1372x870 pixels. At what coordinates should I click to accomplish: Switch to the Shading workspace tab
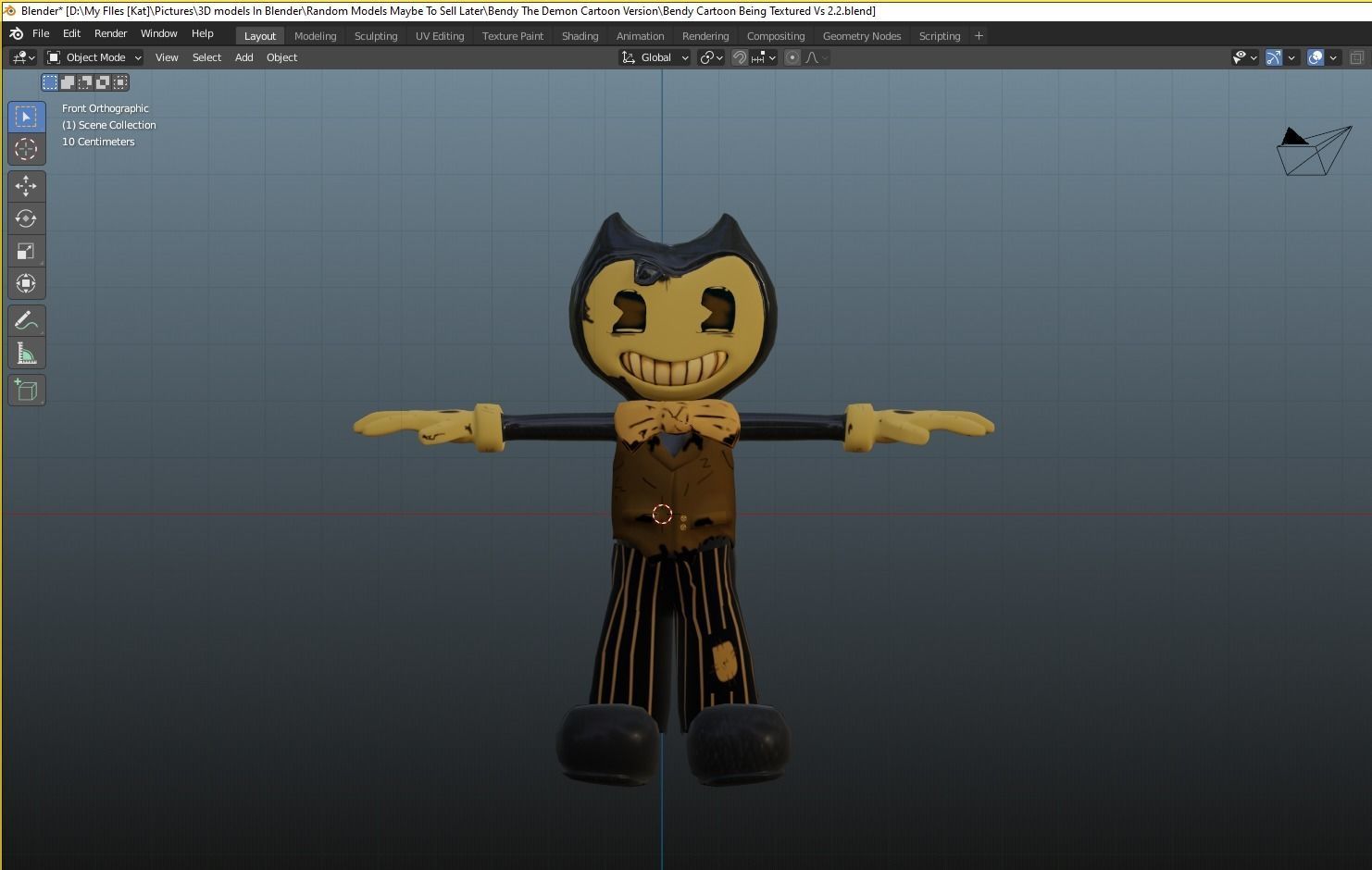point(580,36)
